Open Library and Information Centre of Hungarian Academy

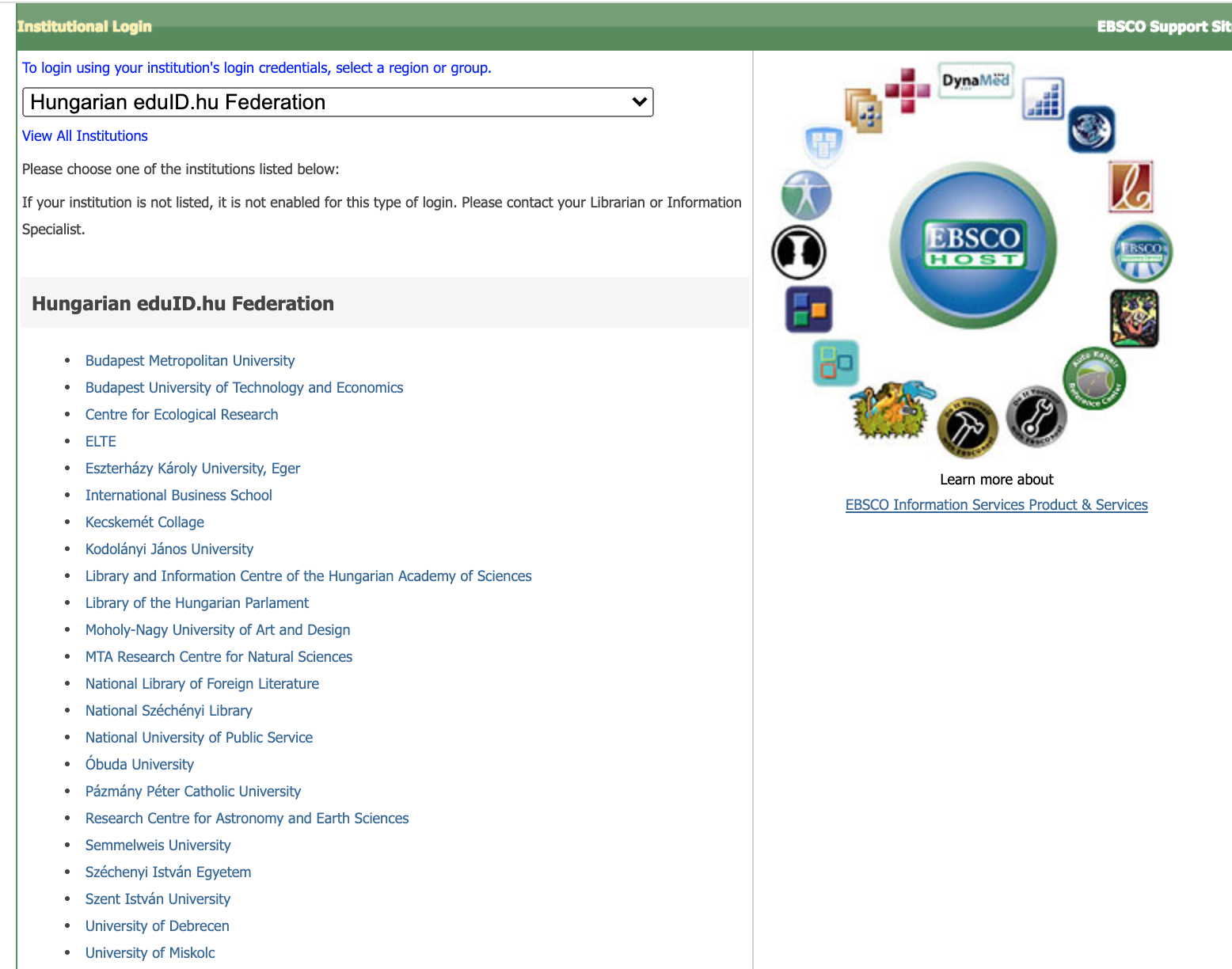point(308,576)
